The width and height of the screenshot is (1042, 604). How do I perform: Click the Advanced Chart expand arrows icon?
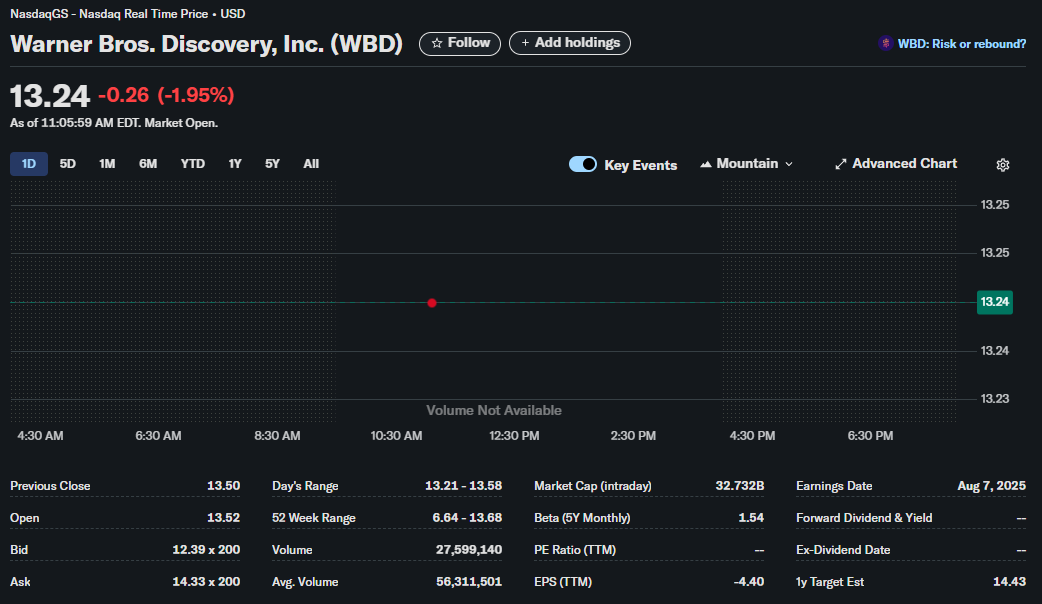841,164
